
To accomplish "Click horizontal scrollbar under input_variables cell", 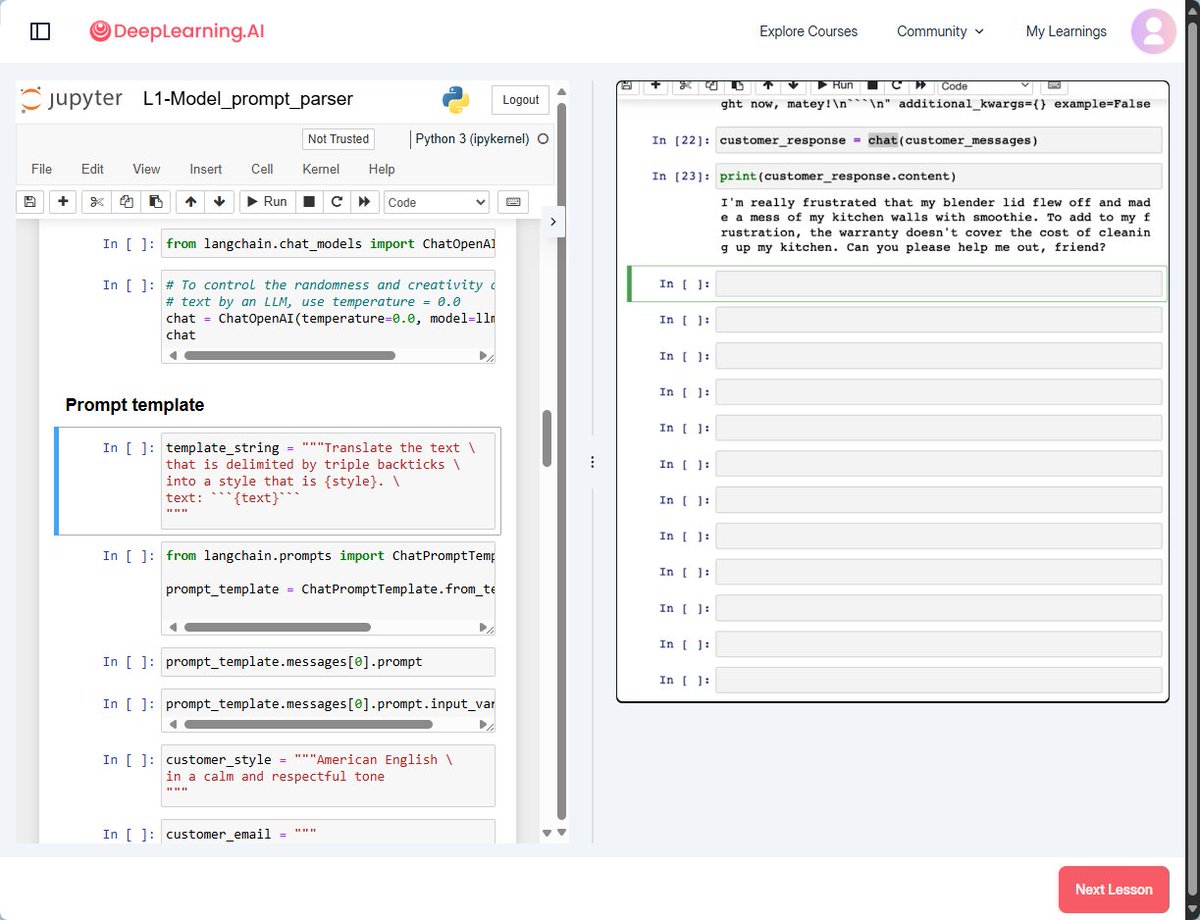I will (308, 723).
